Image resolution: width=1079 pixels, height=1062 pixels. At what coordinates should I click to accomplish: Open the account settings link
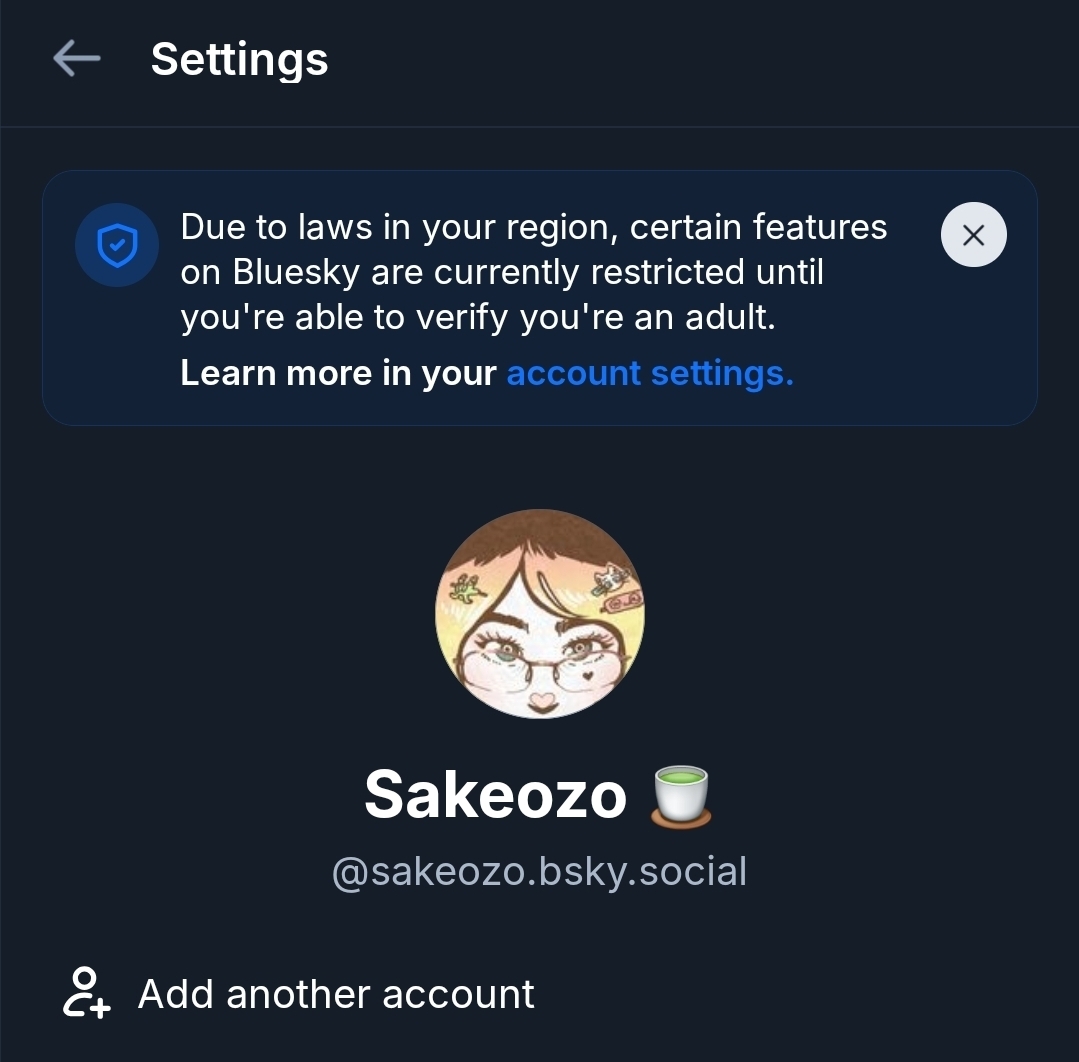pyautogui.click(x=650, y=373)
